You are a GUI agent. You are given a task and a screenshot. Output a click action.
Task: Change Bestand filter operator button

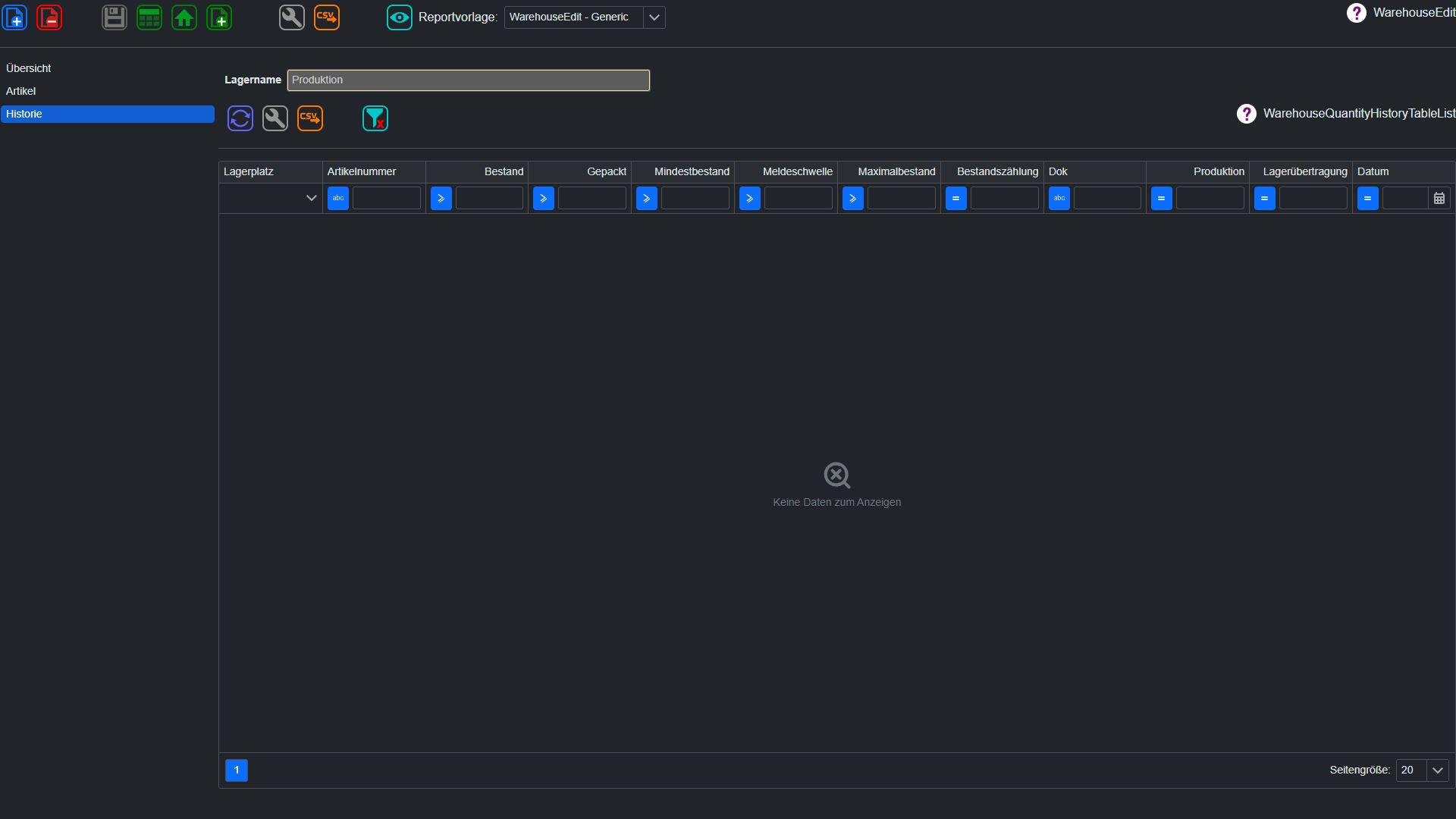(x=441, y=199)
